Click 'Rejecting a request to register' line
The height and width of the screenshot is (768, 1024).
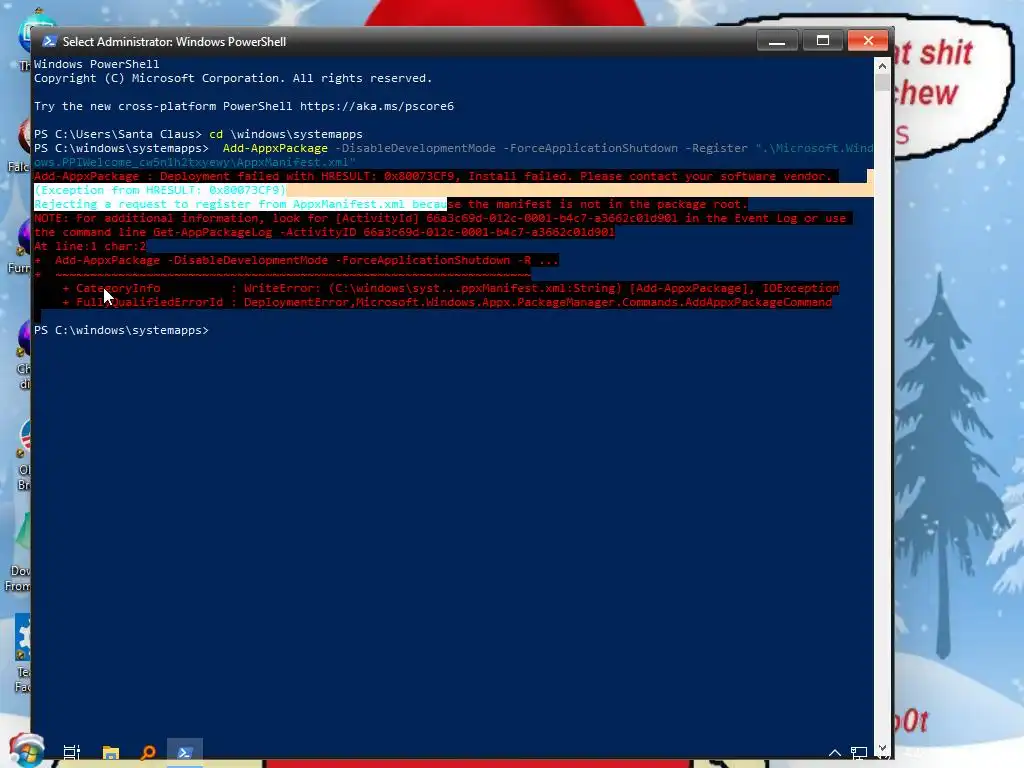(x=391, y=204)
